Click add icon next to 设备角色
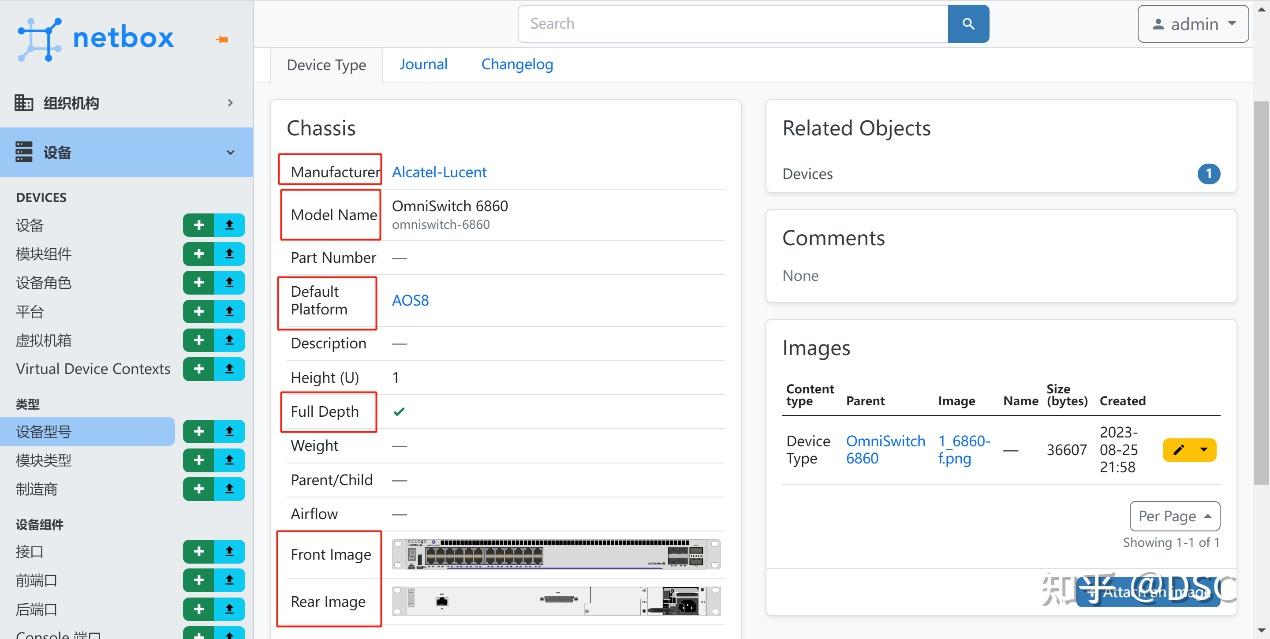Screen dimensions: 1270x639 [198, 283]
